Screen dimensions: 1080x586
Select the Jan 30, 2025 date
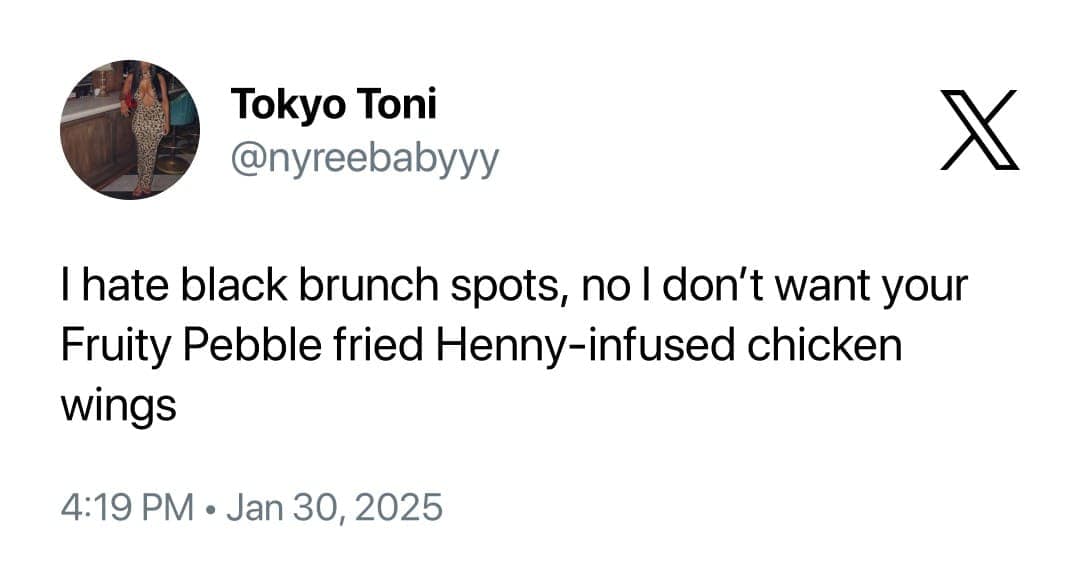tap(334, 506)
